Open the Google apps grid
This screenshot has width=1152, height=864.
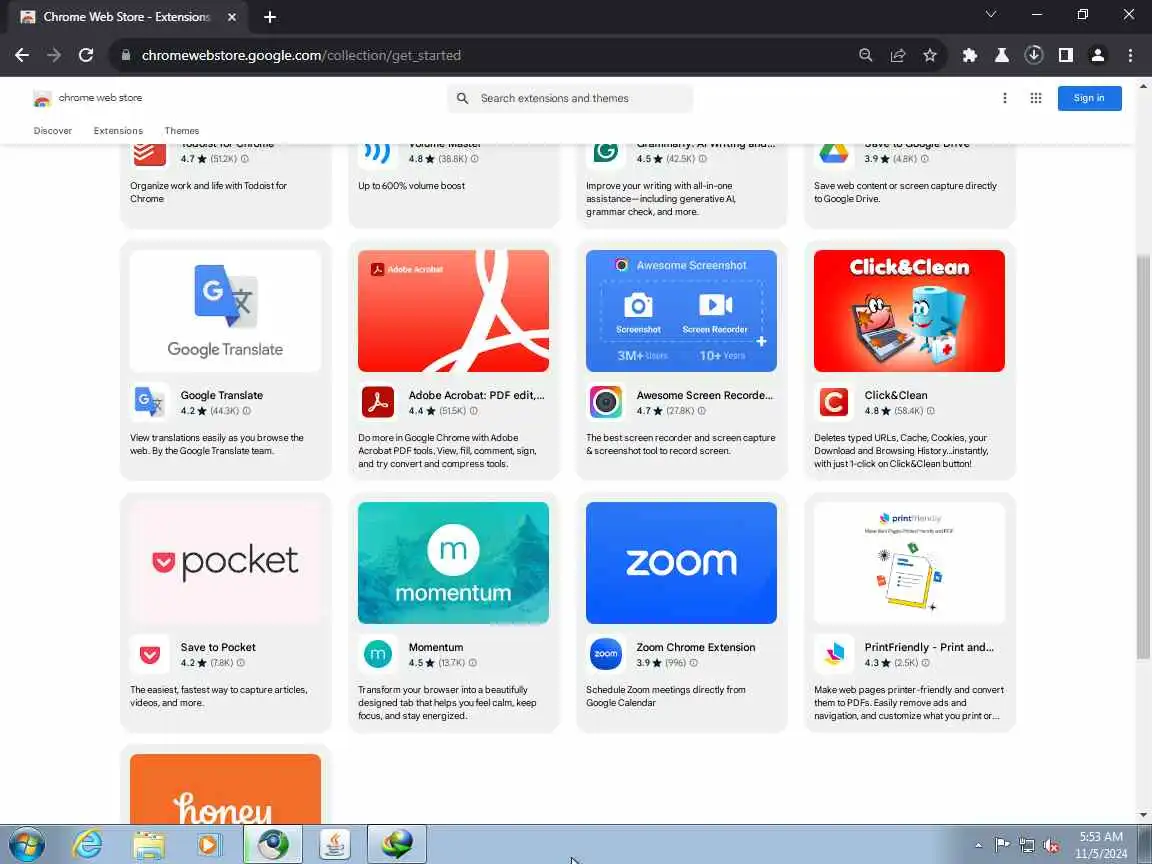coord(1036,98)
